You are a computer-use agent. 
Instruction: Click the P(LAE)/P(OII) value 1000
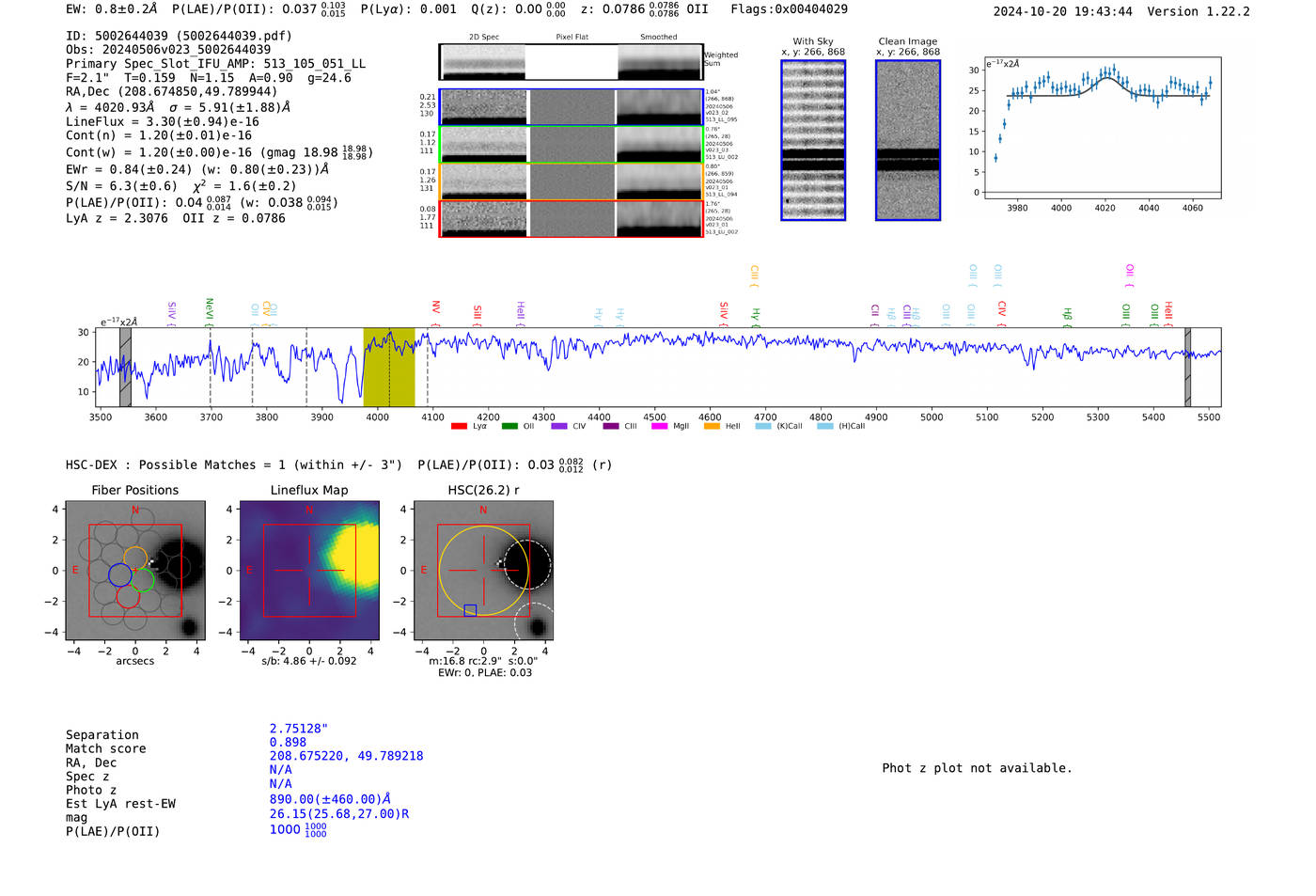(298, 830)
